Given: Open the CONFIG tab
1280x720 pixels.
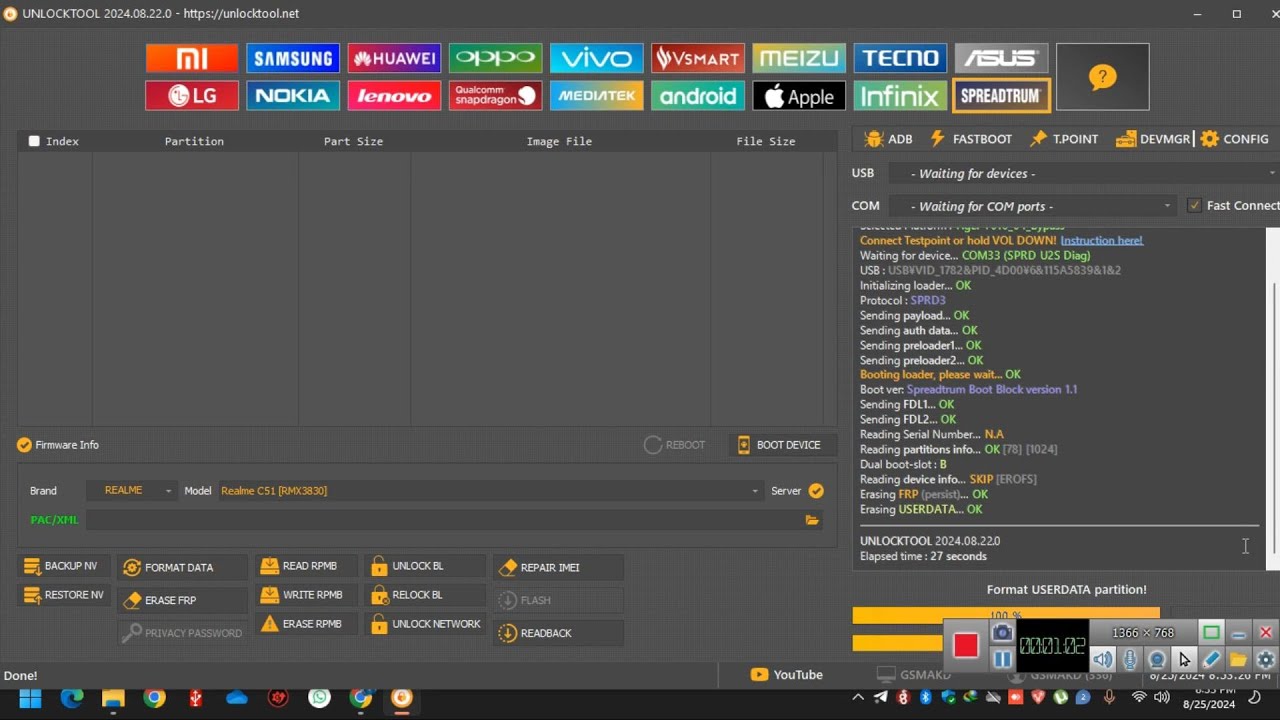Looking at the screenshot, I should (x=1235, y=139).
